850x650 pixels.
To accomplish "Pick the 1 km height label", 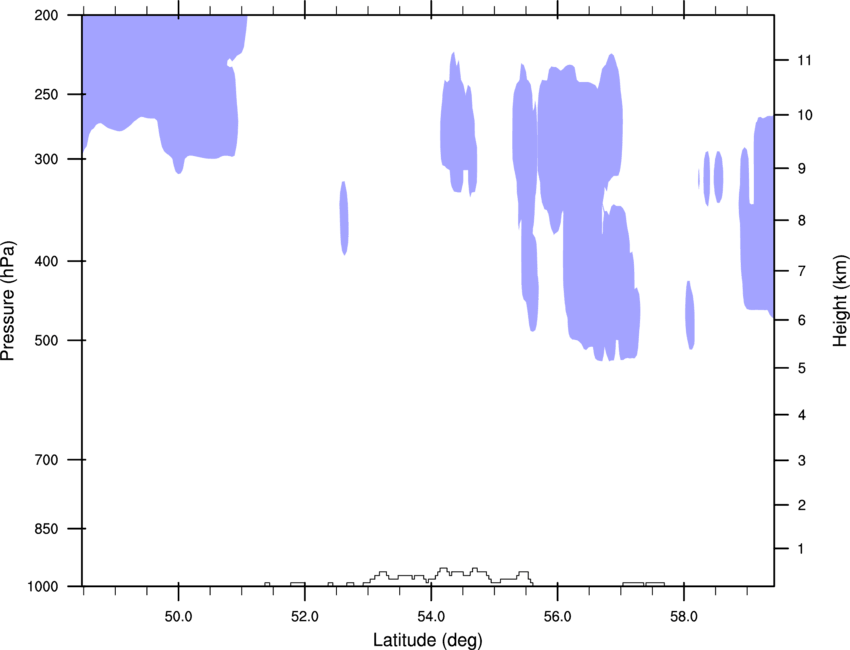I will (801, 549).
